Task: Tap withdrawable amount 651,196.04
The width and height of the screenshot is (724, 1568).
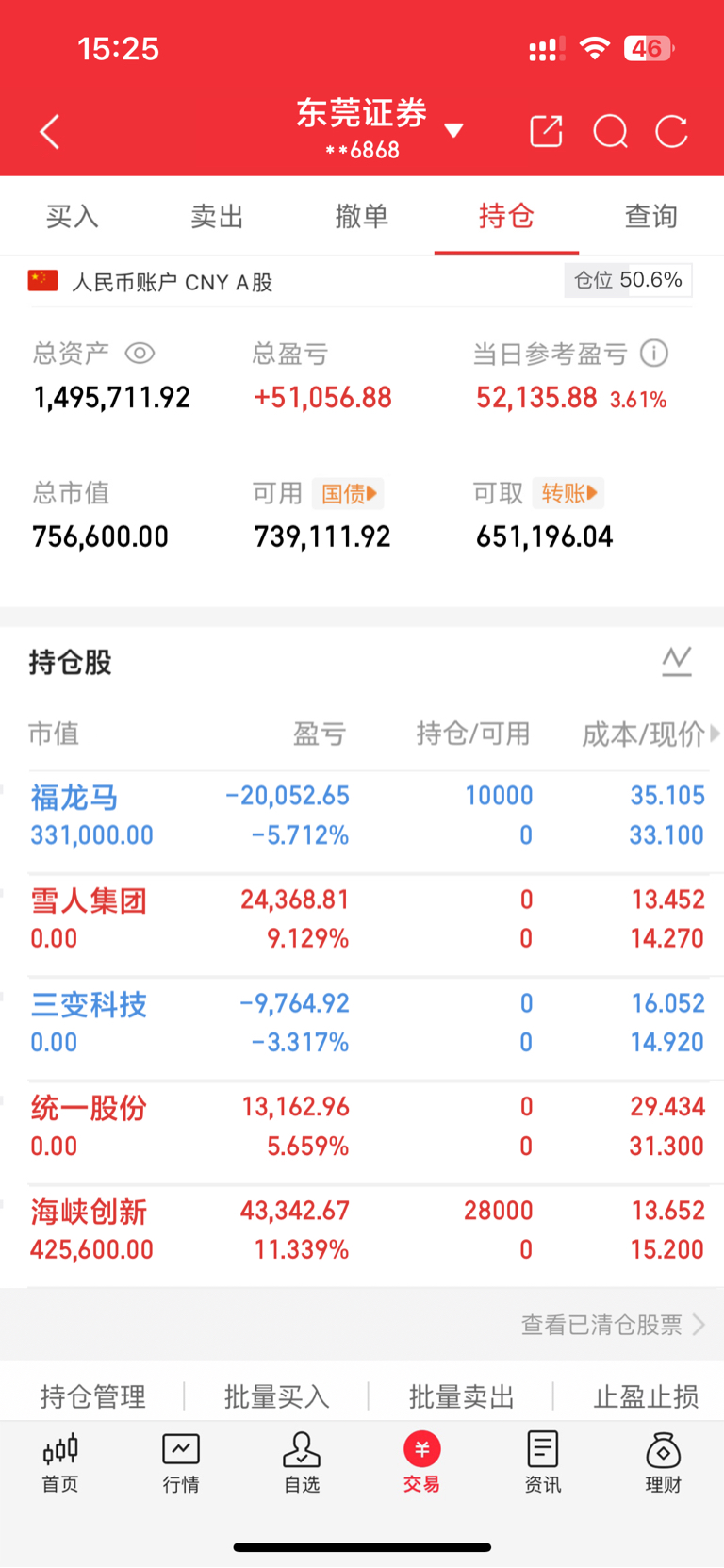Action: tap(545, 537)
